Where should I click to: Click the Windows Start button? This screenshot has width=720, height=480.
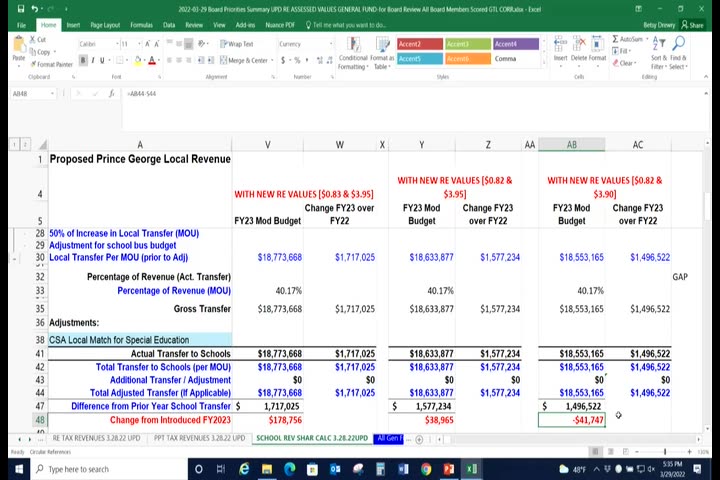click(x=19, y=469)
